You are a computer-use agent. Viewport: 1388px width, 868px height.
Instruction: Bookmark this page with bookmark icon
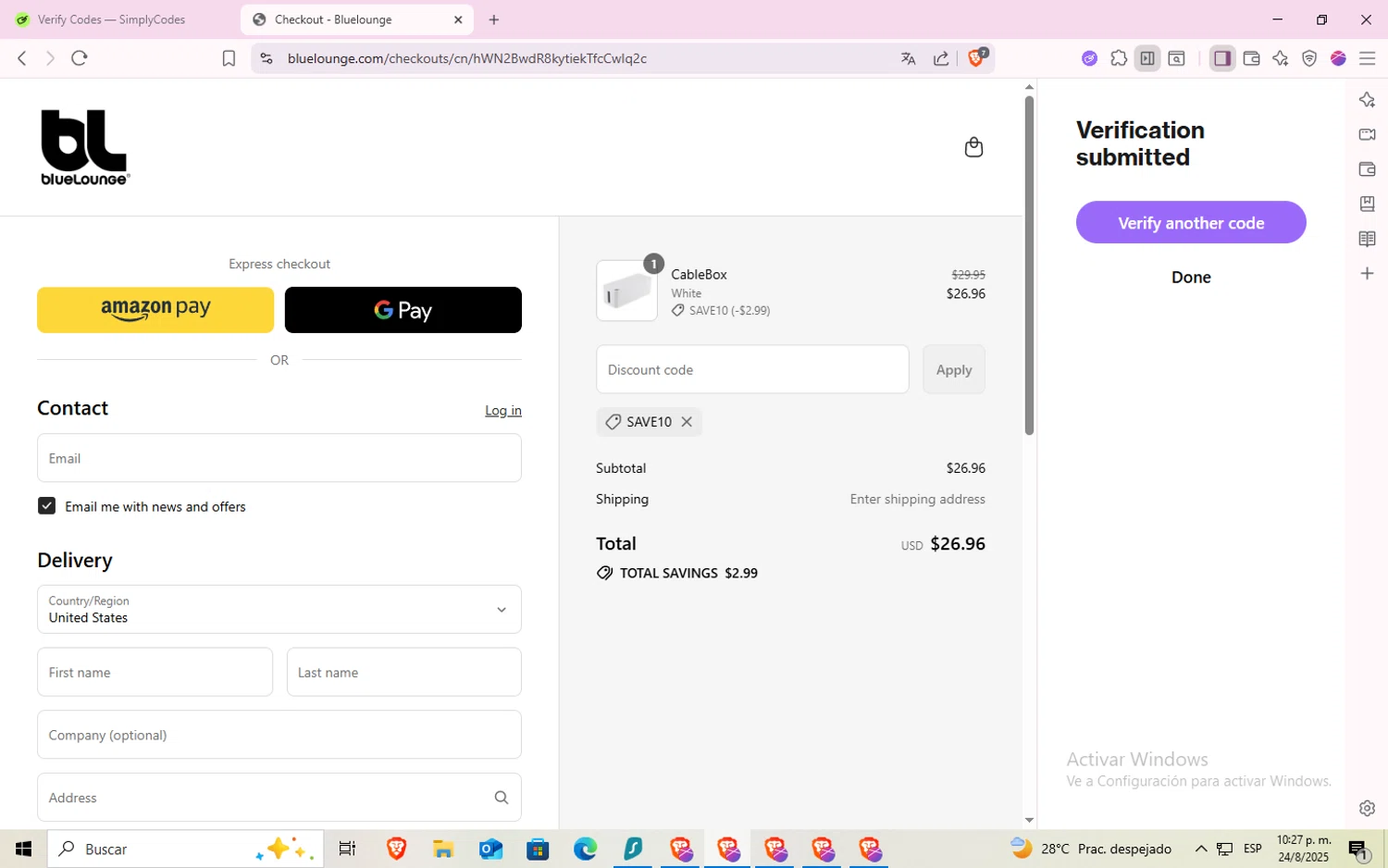229,58
